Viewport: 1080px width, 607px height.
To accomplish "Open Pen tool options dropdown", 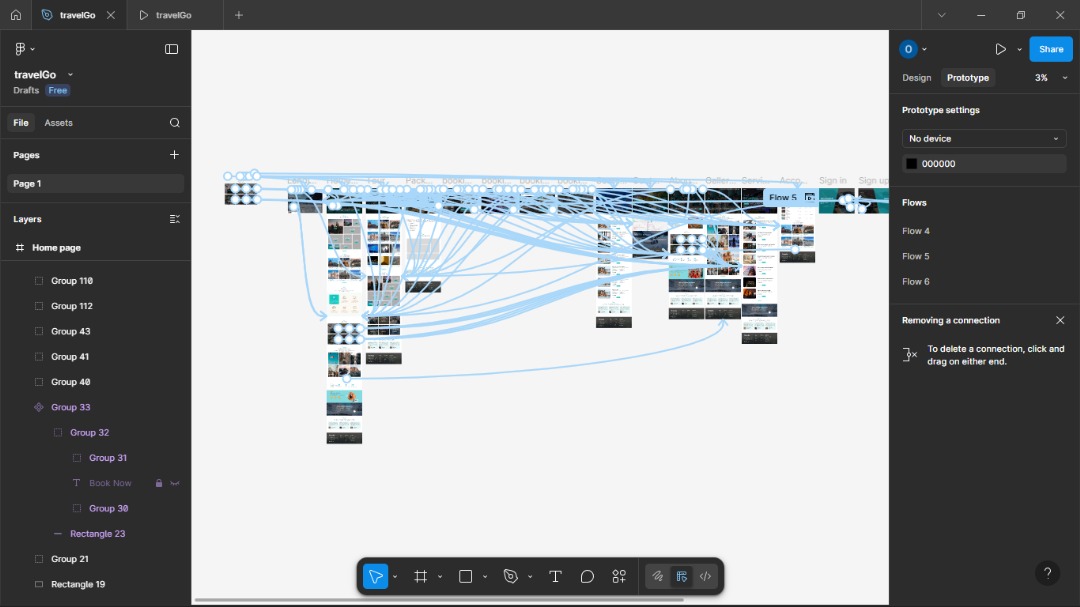I will pos(530,577).
